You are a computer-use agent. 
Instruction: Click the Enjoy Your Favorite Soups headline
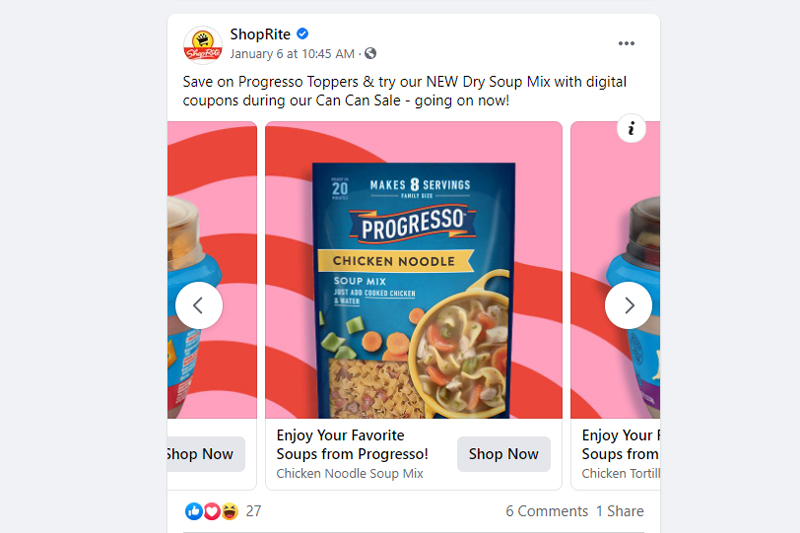[x=352, y=444]
